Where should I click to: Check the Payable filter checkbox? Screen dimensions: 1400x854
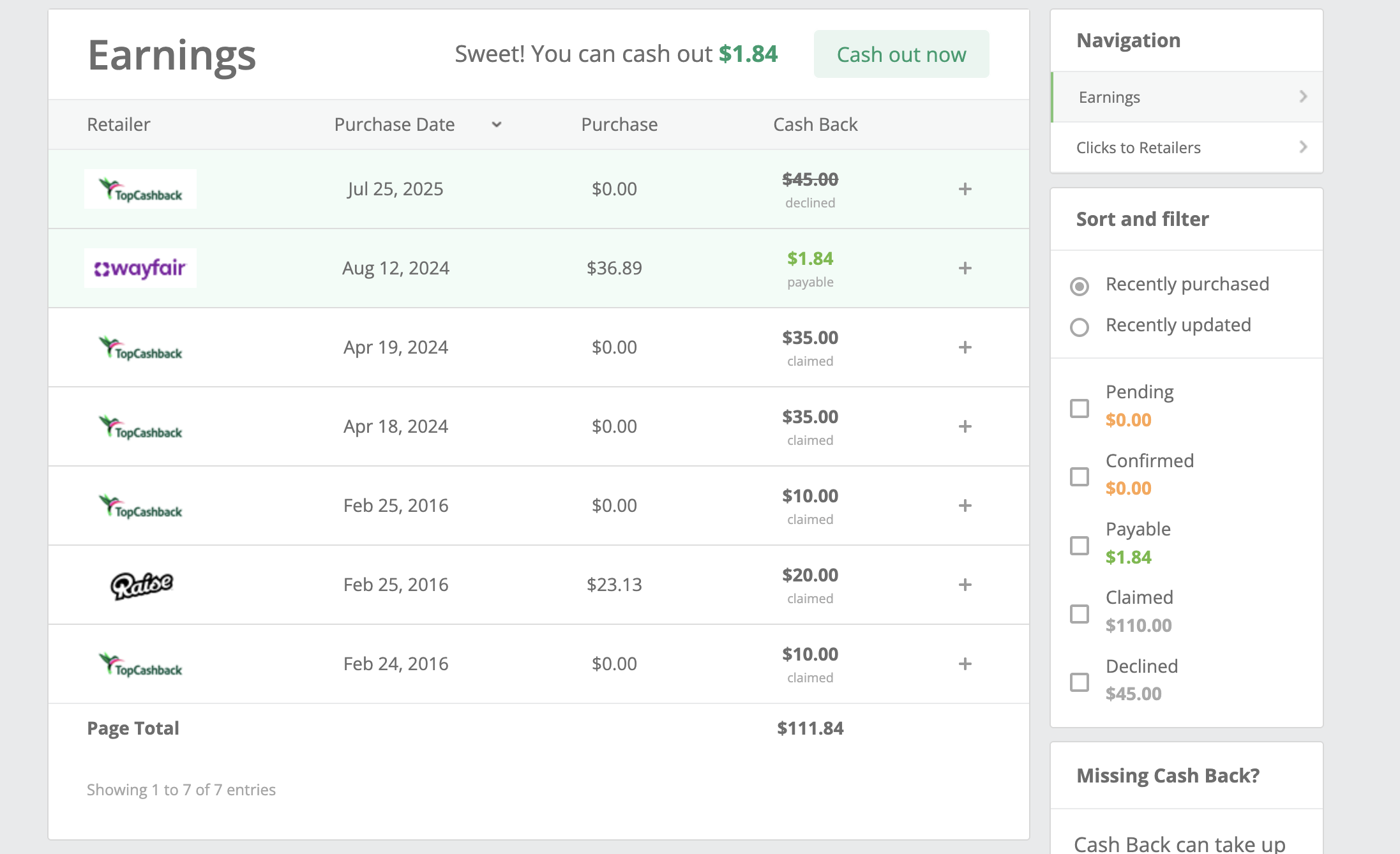[1079, 545]
